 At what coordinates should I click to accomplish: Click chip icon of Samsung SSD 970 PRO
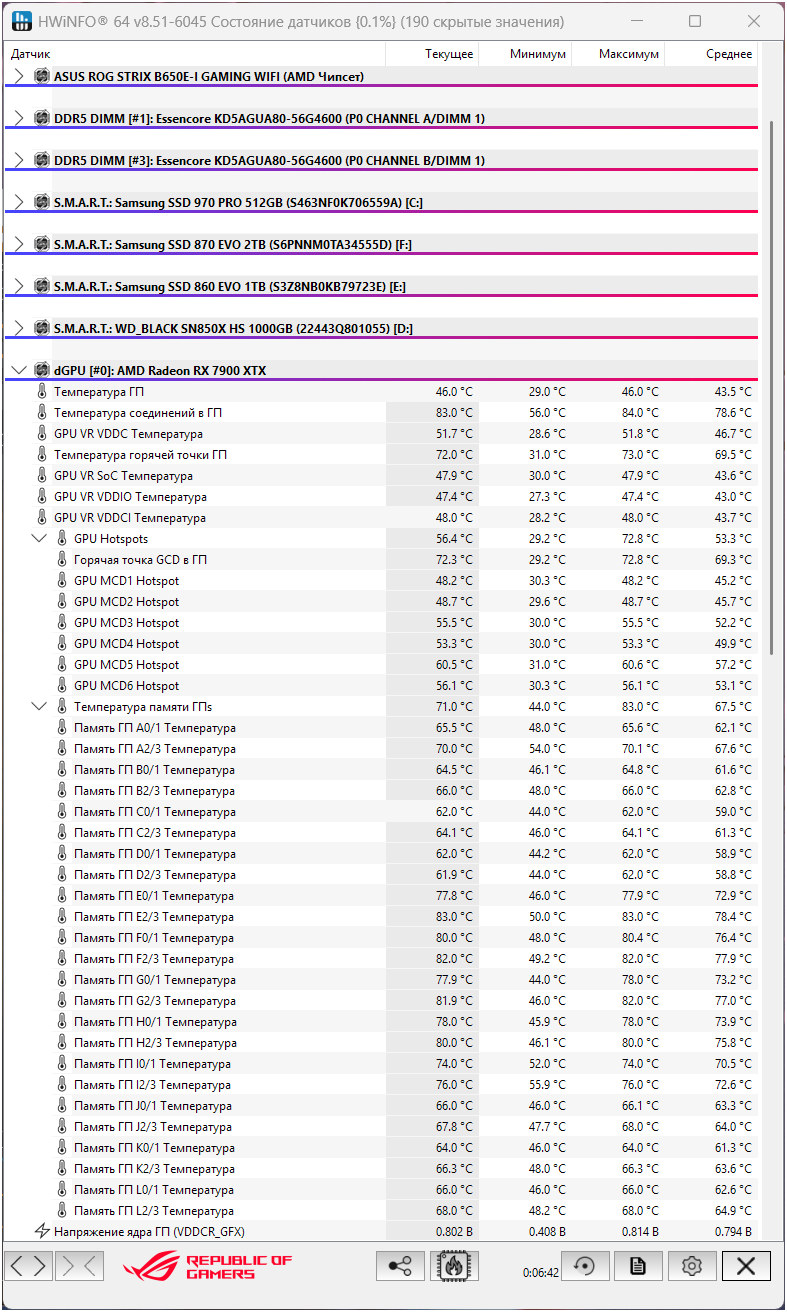point(42,202)
